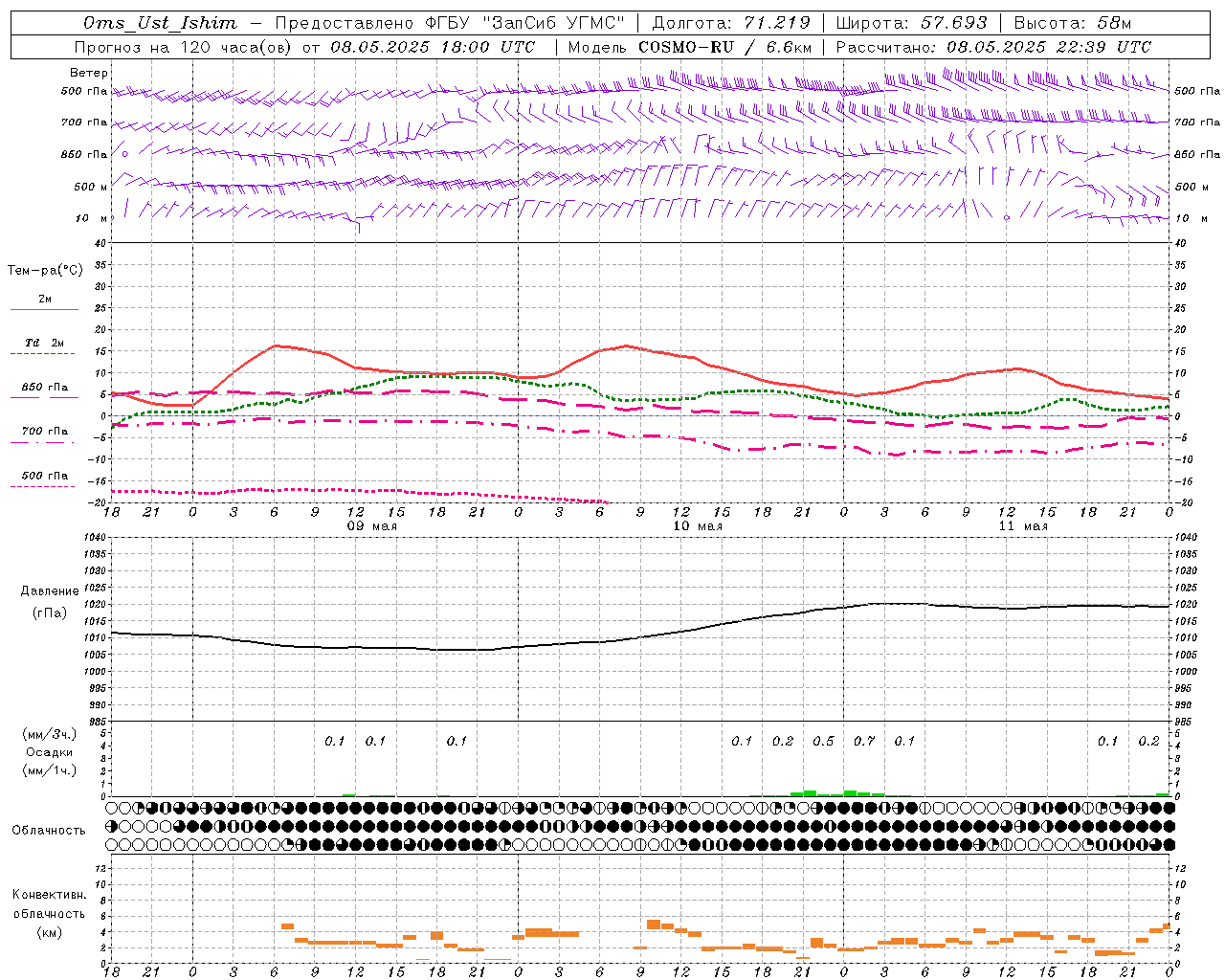The width and height of the screenshot is (1225, 980).
Task: Select the station name Oms_Ust_Ishim
Action: coord(160,23)
